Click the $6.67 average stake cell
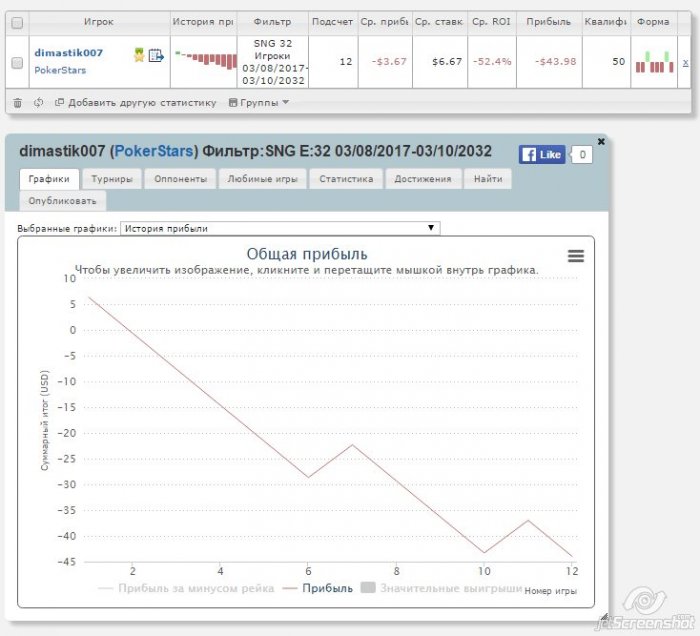The width and height of the screenshot is (700, 636). (440, 62)
